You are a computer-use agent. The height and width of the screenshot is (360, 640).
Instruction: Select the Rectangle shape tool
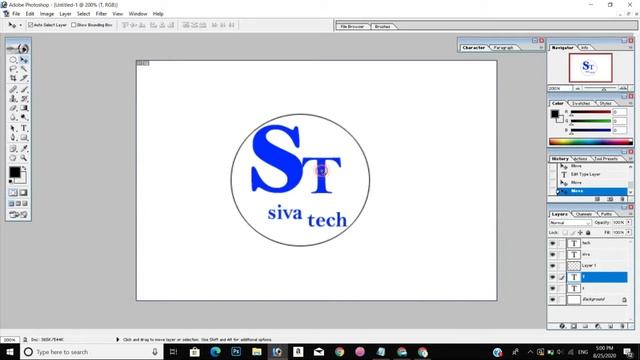tap(24, 138)
